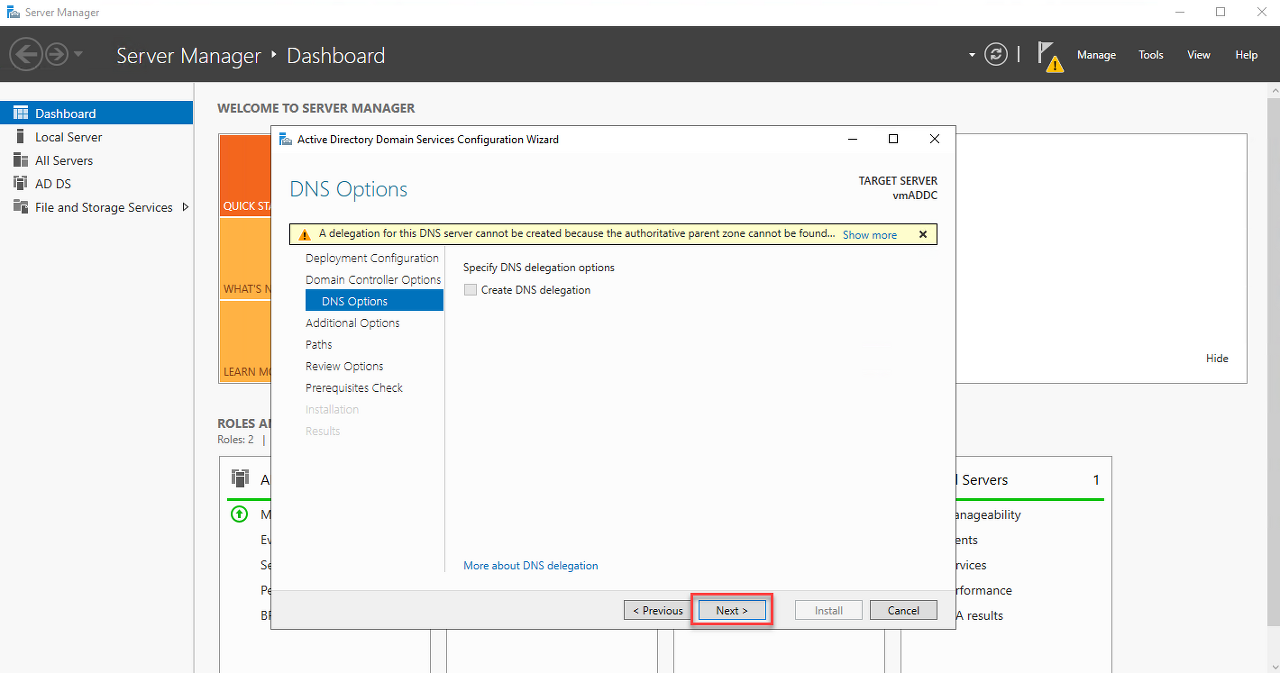Click the Dashboard grid icon
Screen dimensions: 1280x673
point(20,113)
